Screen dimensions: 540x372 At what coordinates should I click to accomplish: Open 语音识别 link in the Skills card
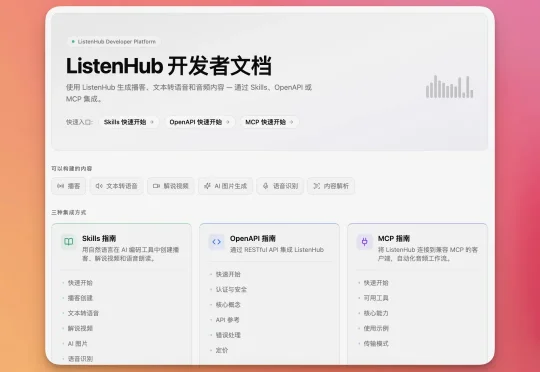pos(80,359)
